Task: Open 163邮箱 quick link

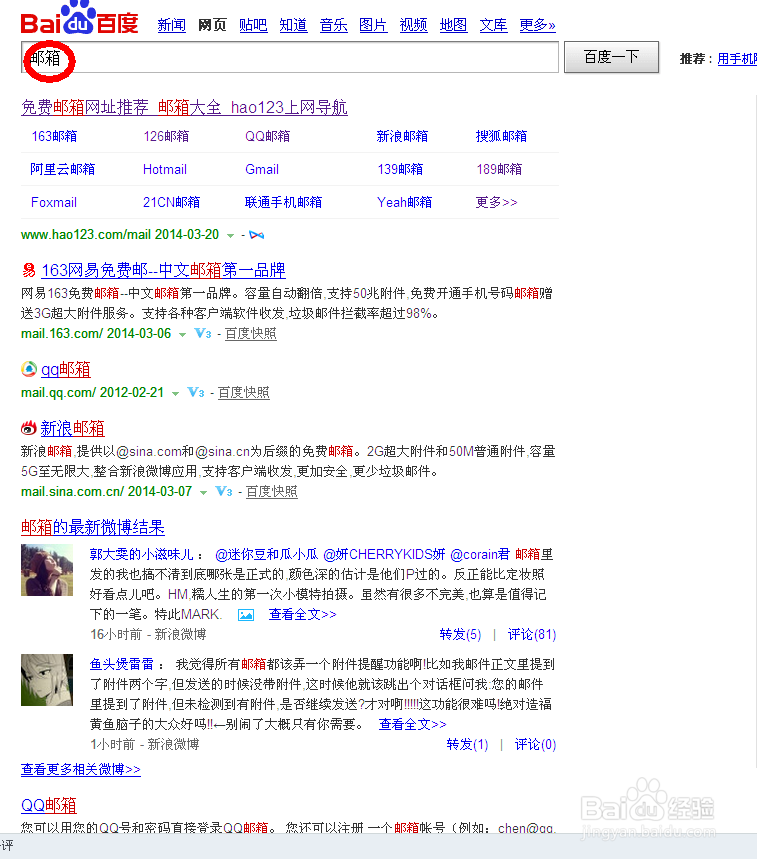Action: (54, 136)
